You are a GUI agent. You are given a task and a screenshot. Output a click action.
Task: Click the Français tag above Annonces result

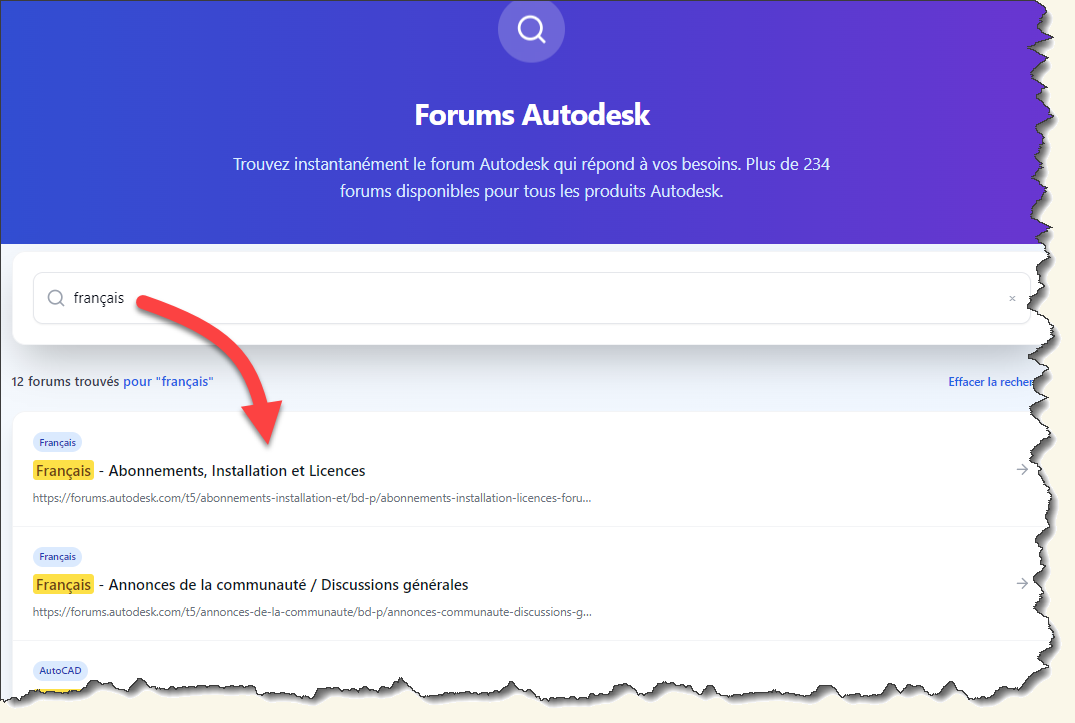[58, 556]
